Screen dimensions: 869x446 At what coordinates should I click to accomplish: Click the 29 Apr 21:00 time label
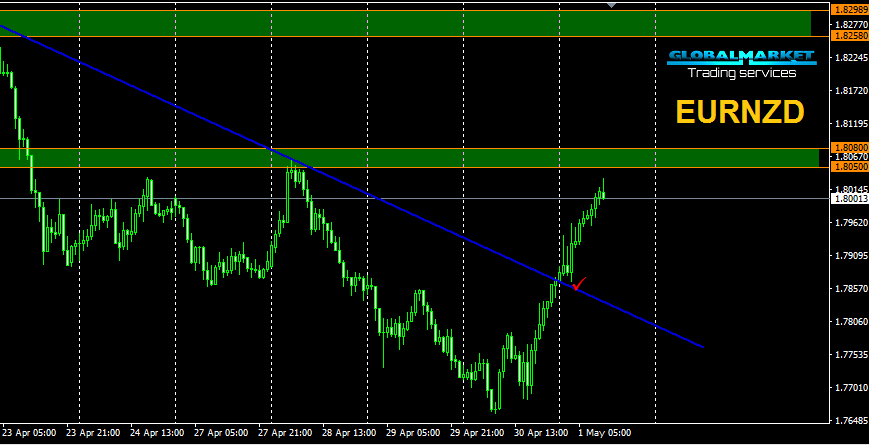[477, 432]
